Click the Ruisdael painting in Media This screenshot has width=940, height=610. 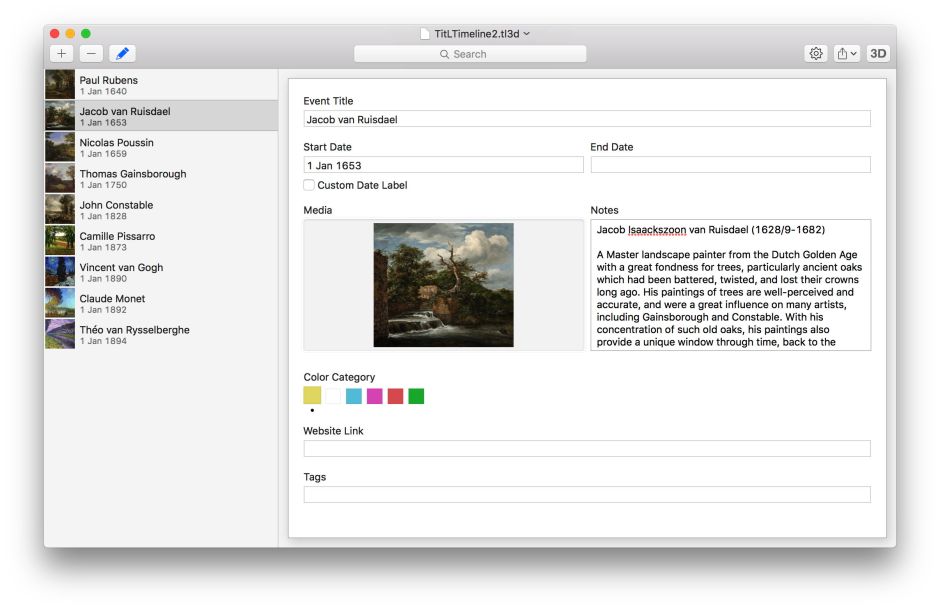(x=443, y=285)
